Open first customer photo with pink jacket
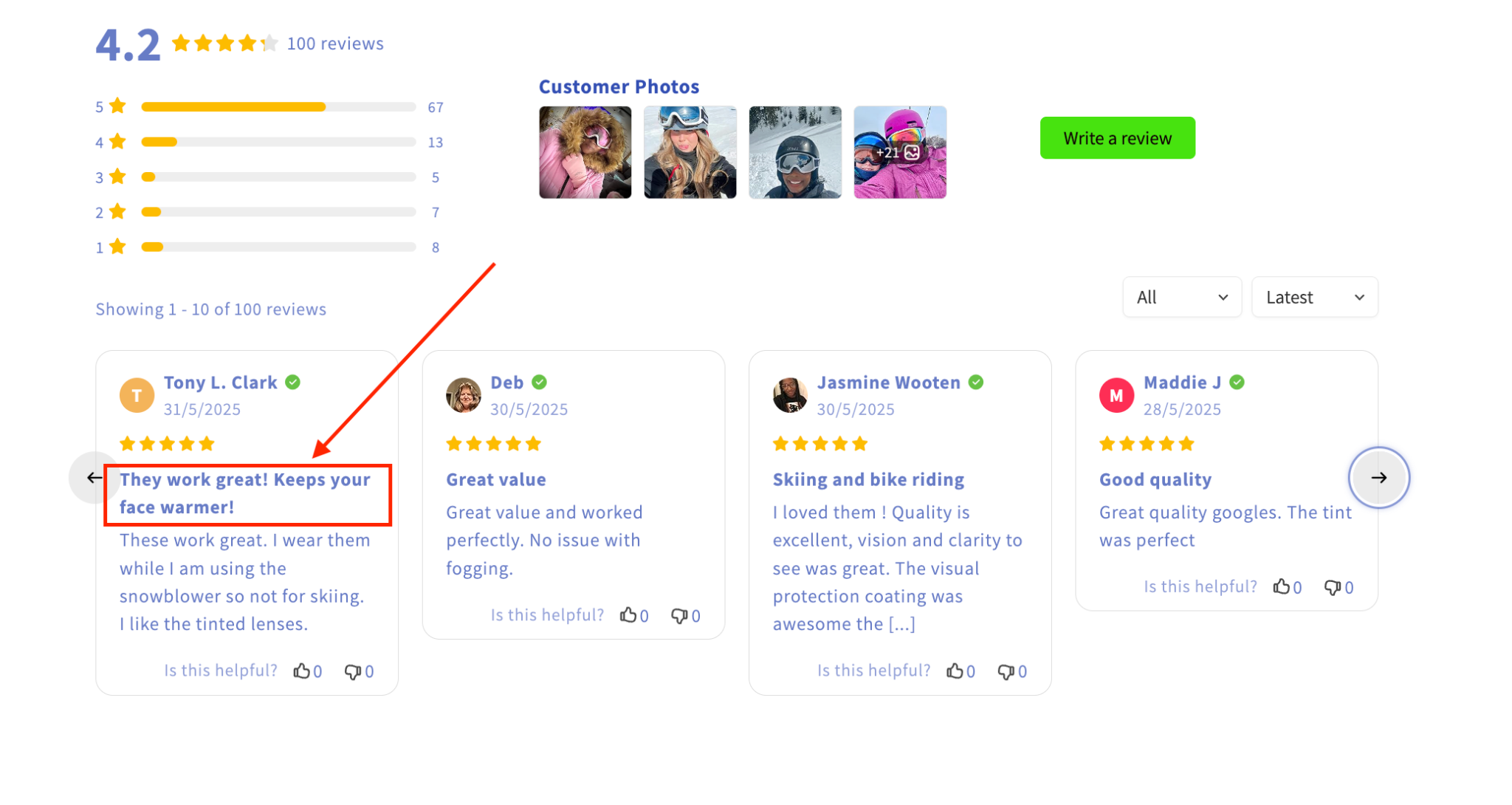The height and width of the screenshot is (805, 1512). [585, 152]
